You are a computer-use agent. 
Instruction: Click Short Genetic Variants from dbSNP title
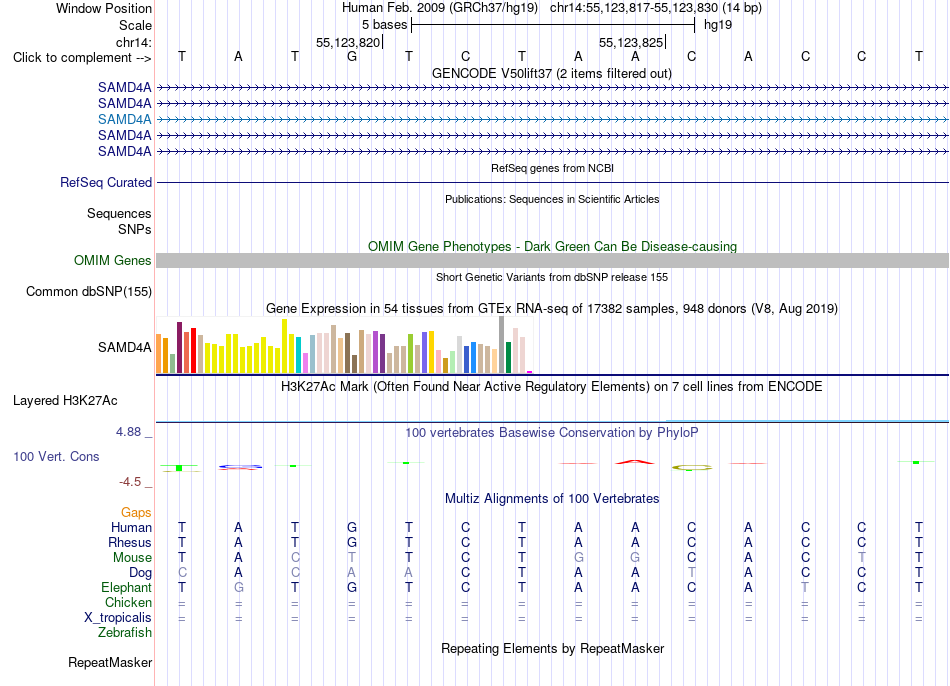coord(552,277)
